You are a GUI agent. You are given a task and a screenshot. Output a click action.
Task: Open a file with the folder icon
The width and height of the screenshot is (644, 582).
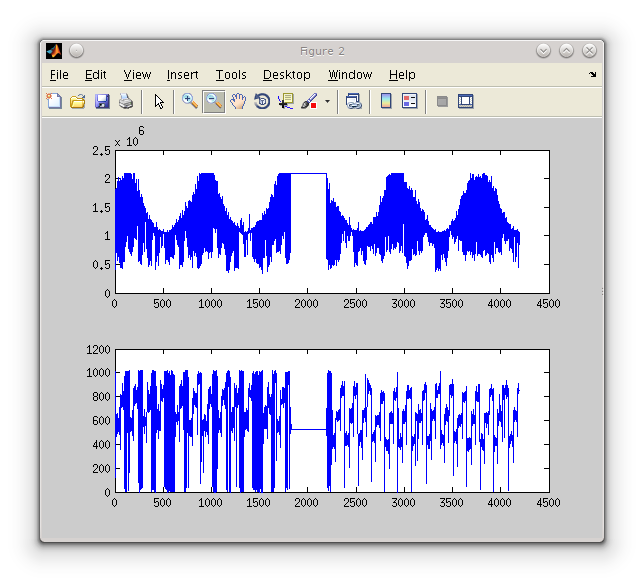[77, 101]
